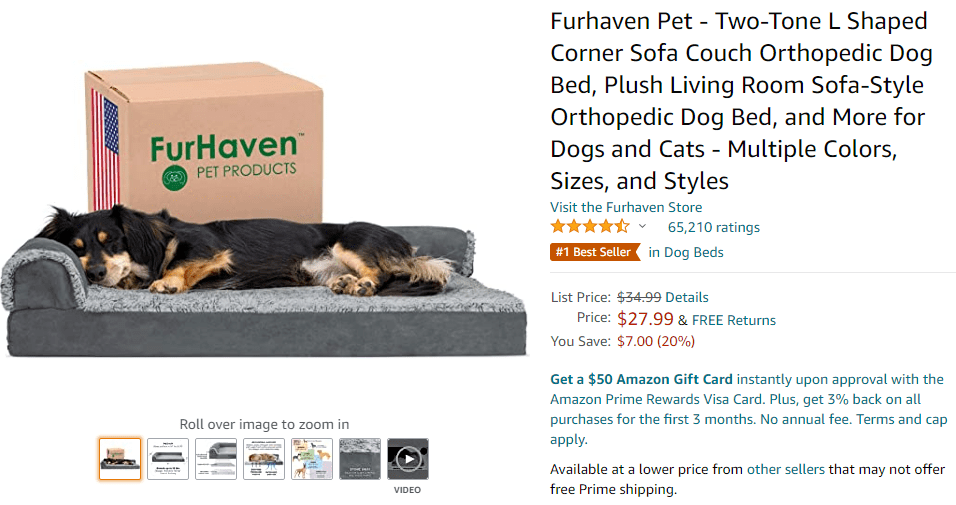Click the orange star rating icons
Screen dimensions: 956x505
(590, 227)
